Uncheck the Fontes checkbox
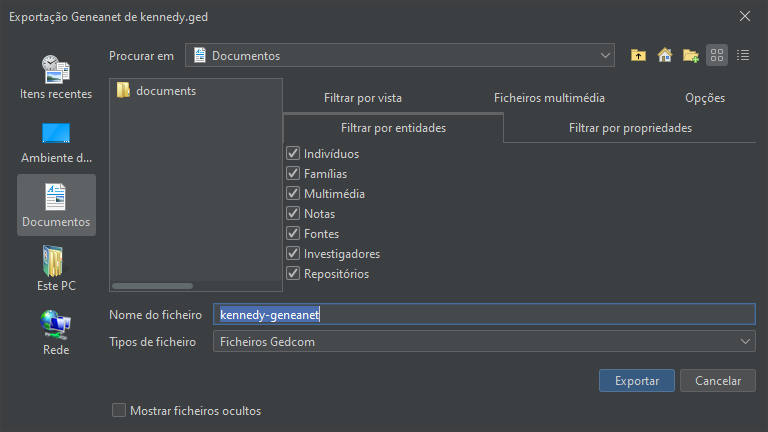This screenshot has height=432, width=768. point(293,234)
